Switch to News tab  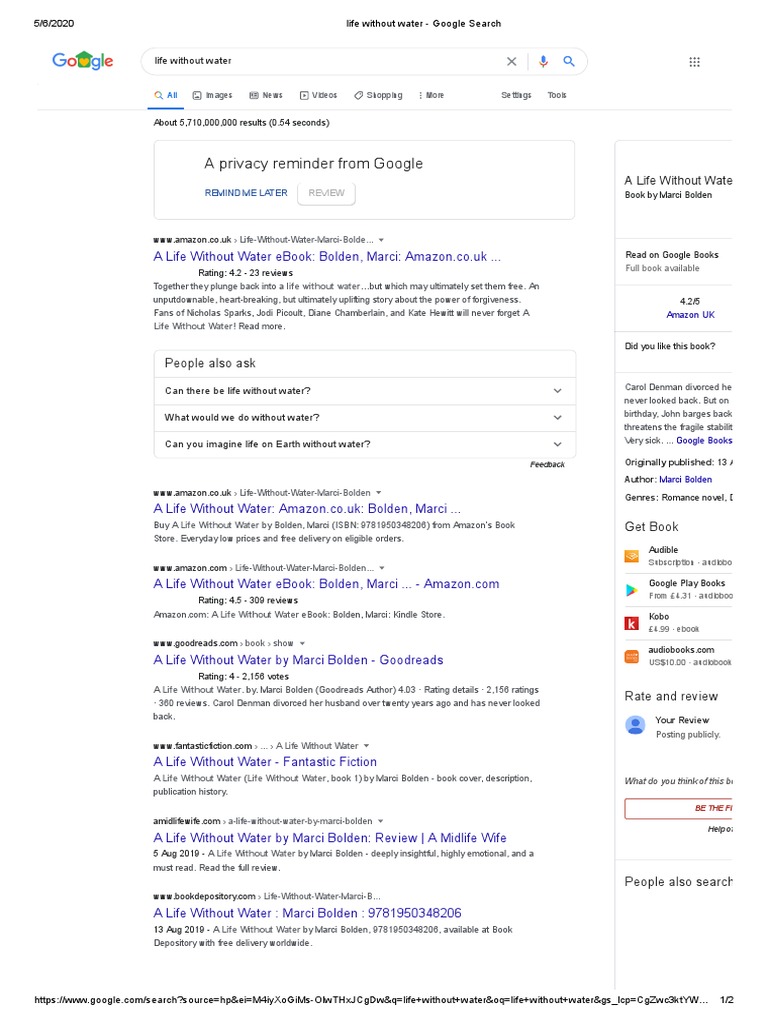click(x=266, y=95)
